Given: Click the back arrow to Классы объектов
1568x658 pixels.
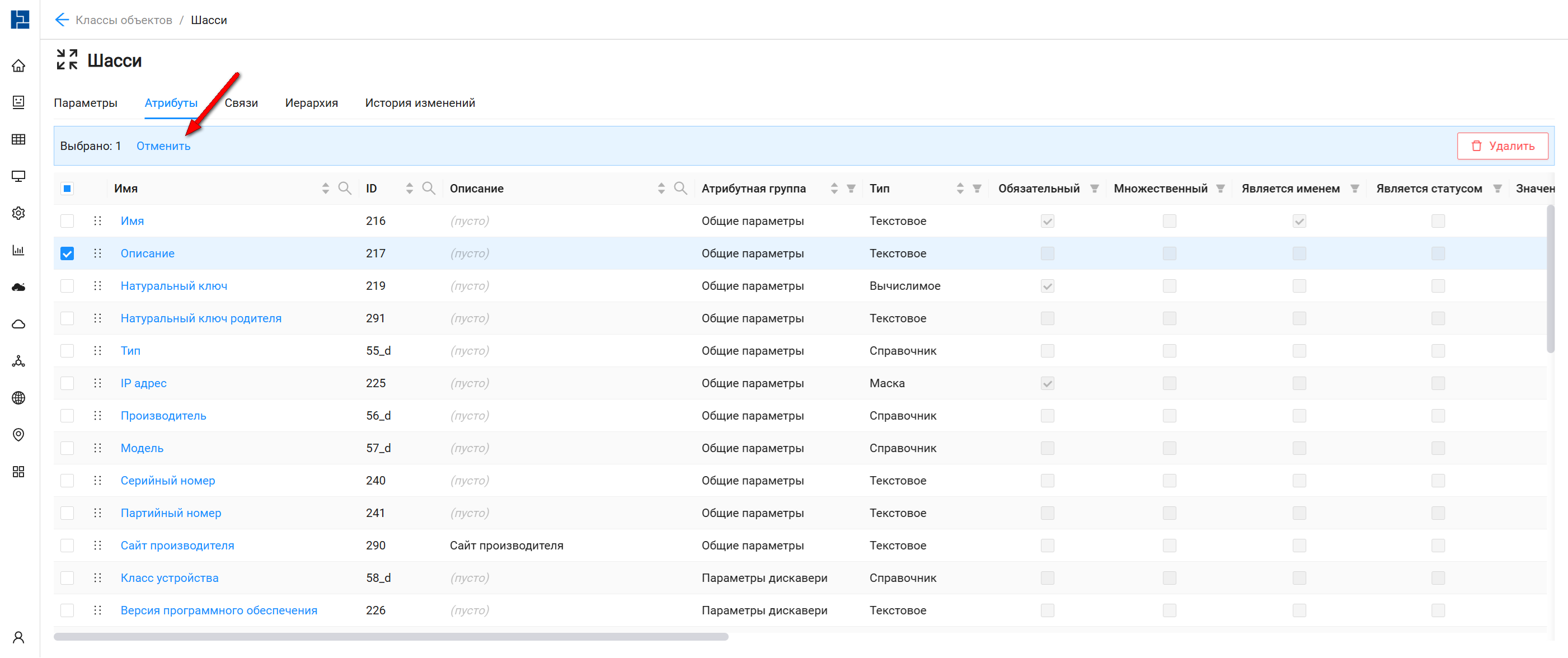Looking at the screenshot, I should [62, 20].
